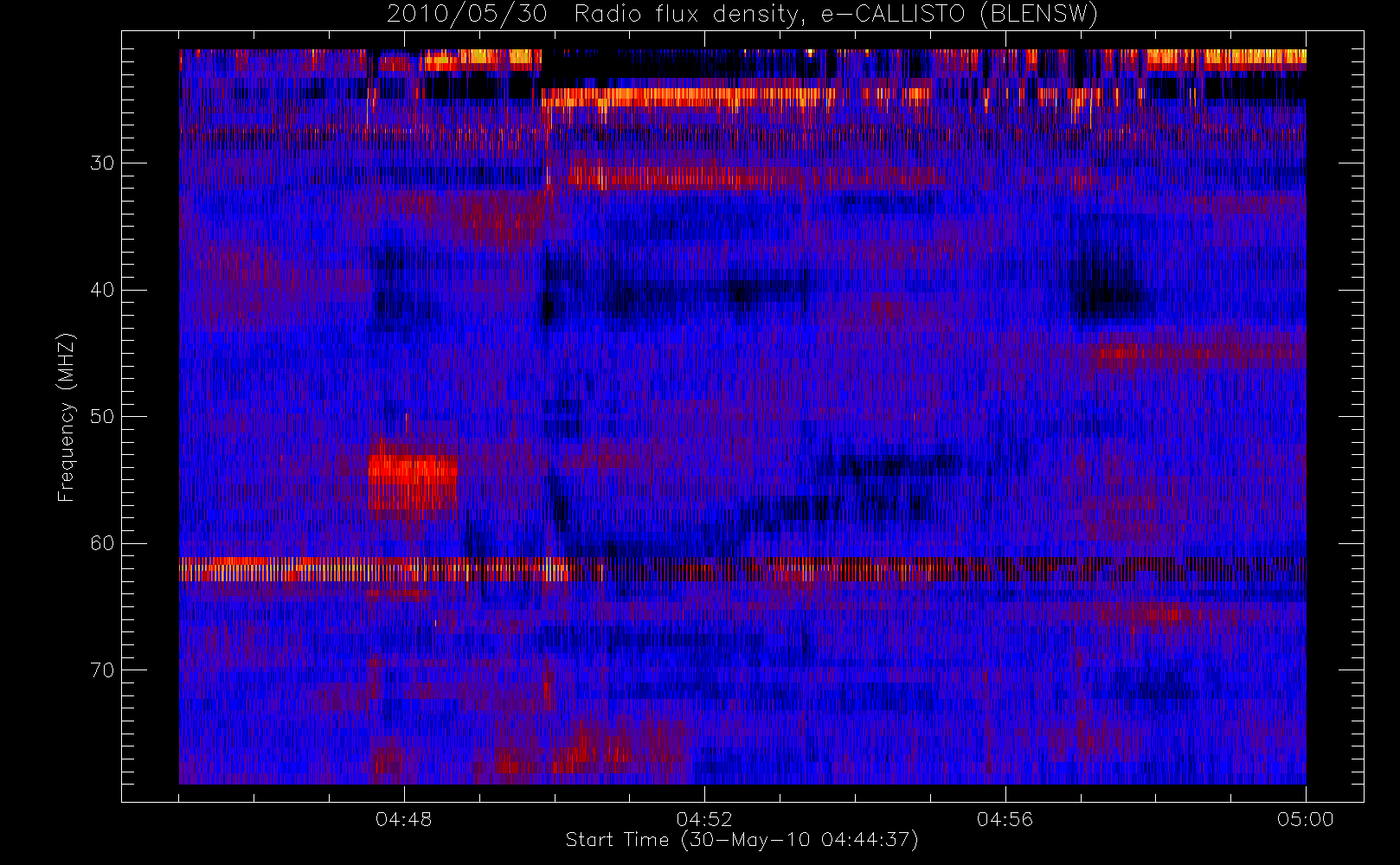Click the 'Start Time (30-May-10 04:44:37)' label
Image resolution: width=1400 pixels, height=865 pixels.
tap(742, 840)
